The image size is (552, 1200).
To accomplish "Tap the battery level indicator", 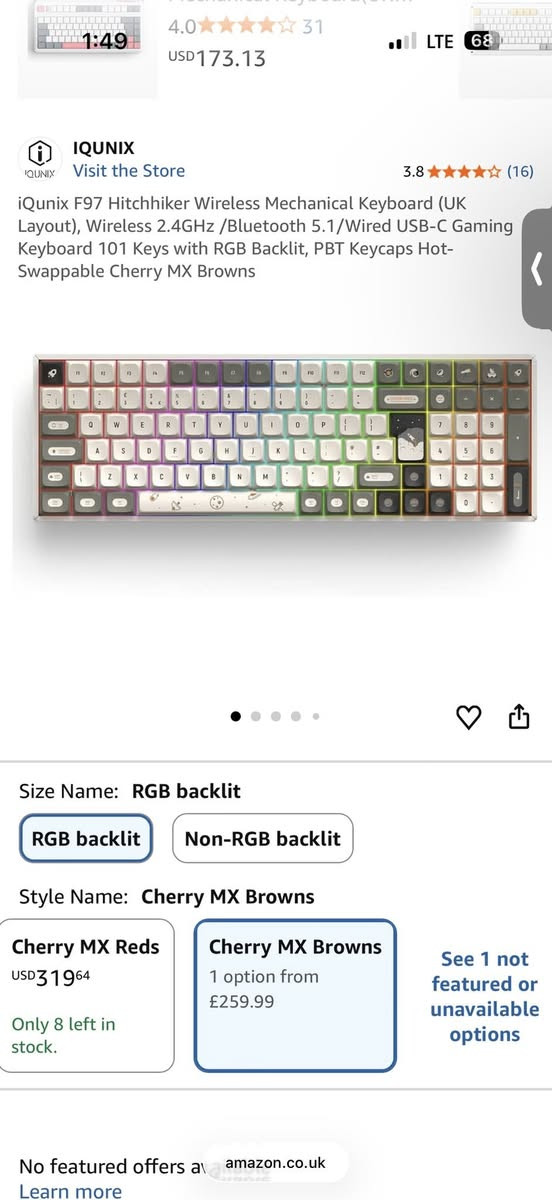I will 482,41.
